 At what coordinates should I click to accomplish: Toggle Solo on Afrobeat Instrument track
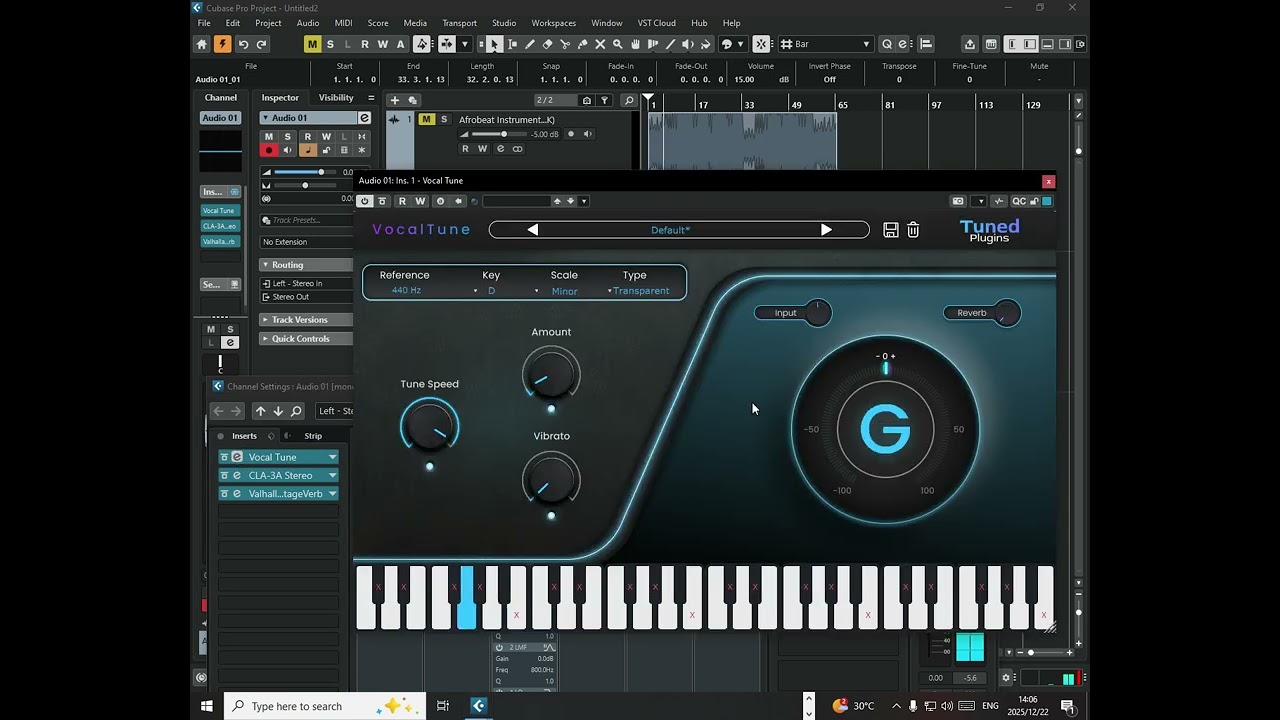click(x=444, y=119)
